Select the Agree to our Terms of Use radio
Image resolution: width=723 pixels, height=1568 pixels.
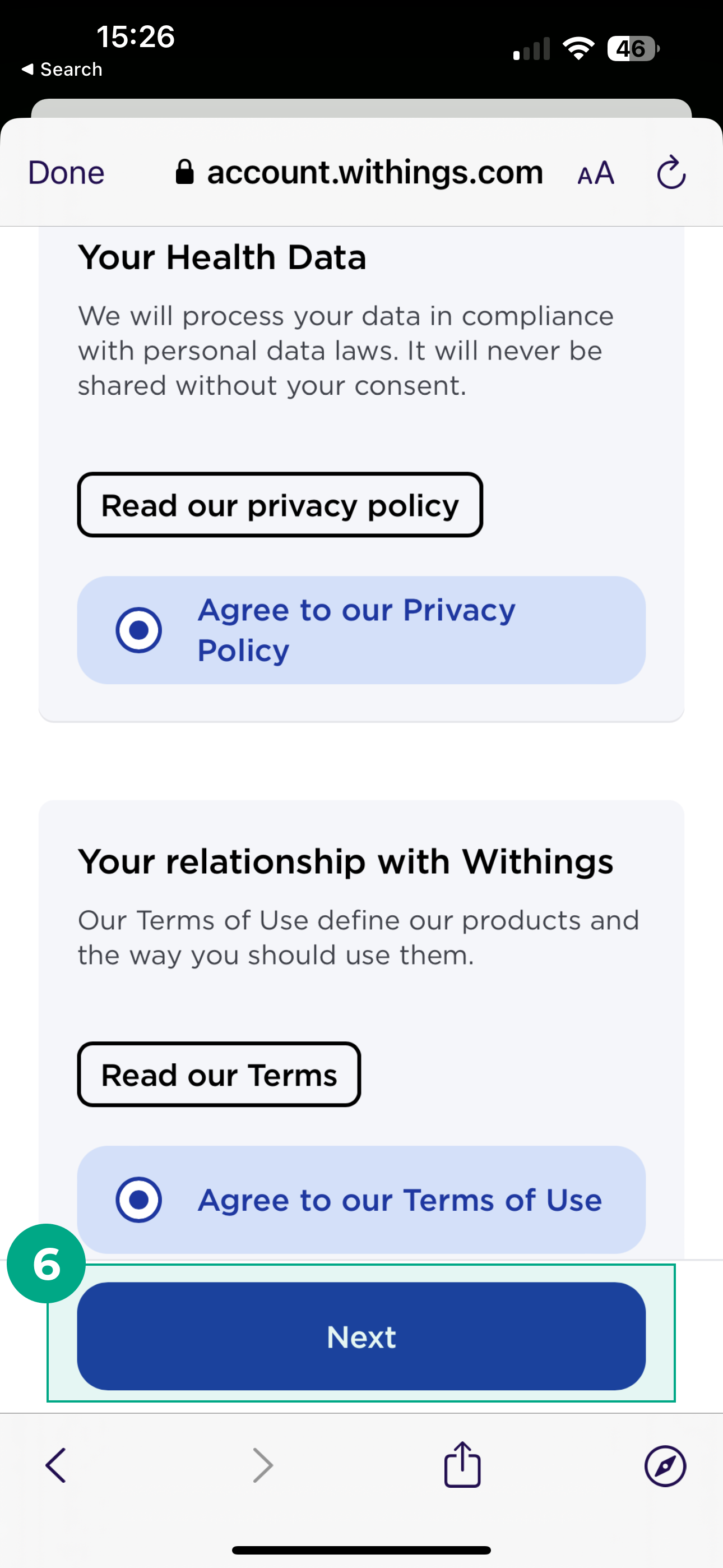pyautogui.click(x=139, y=1200)
